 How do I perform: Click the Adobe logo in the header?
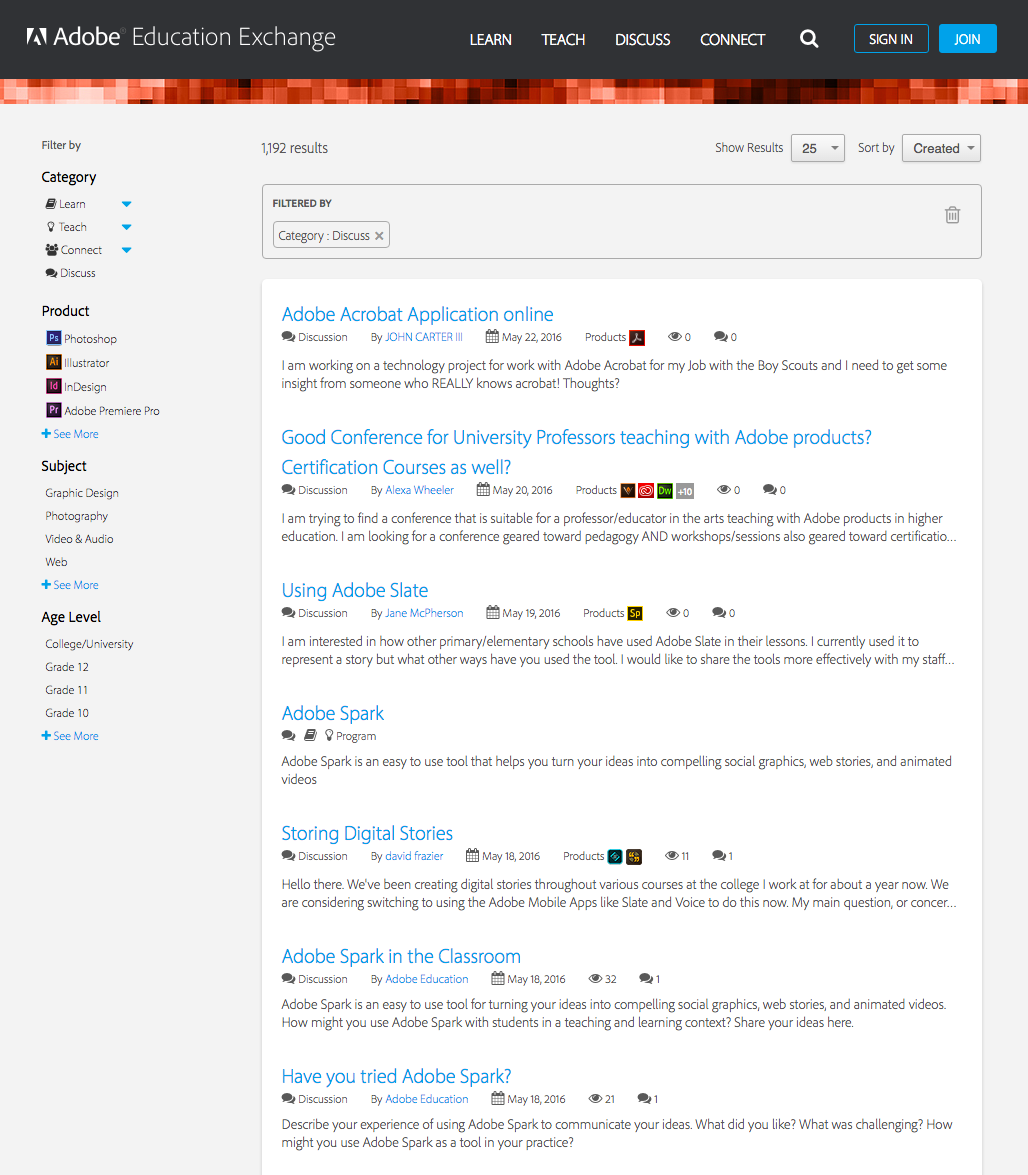(37, 37)
